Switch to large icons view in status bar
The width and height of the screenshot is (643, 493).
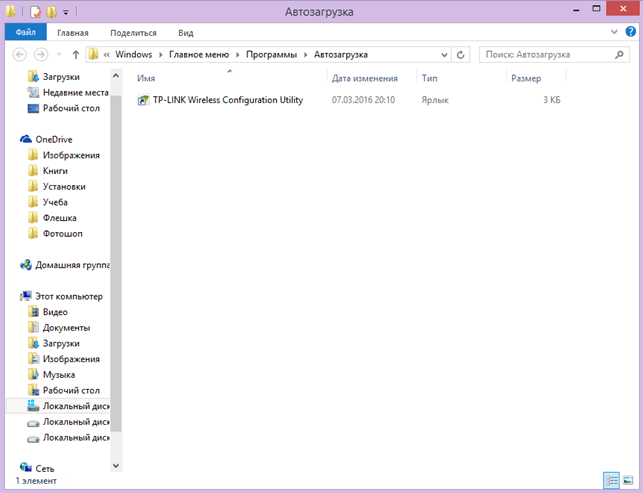coord(628,481)
